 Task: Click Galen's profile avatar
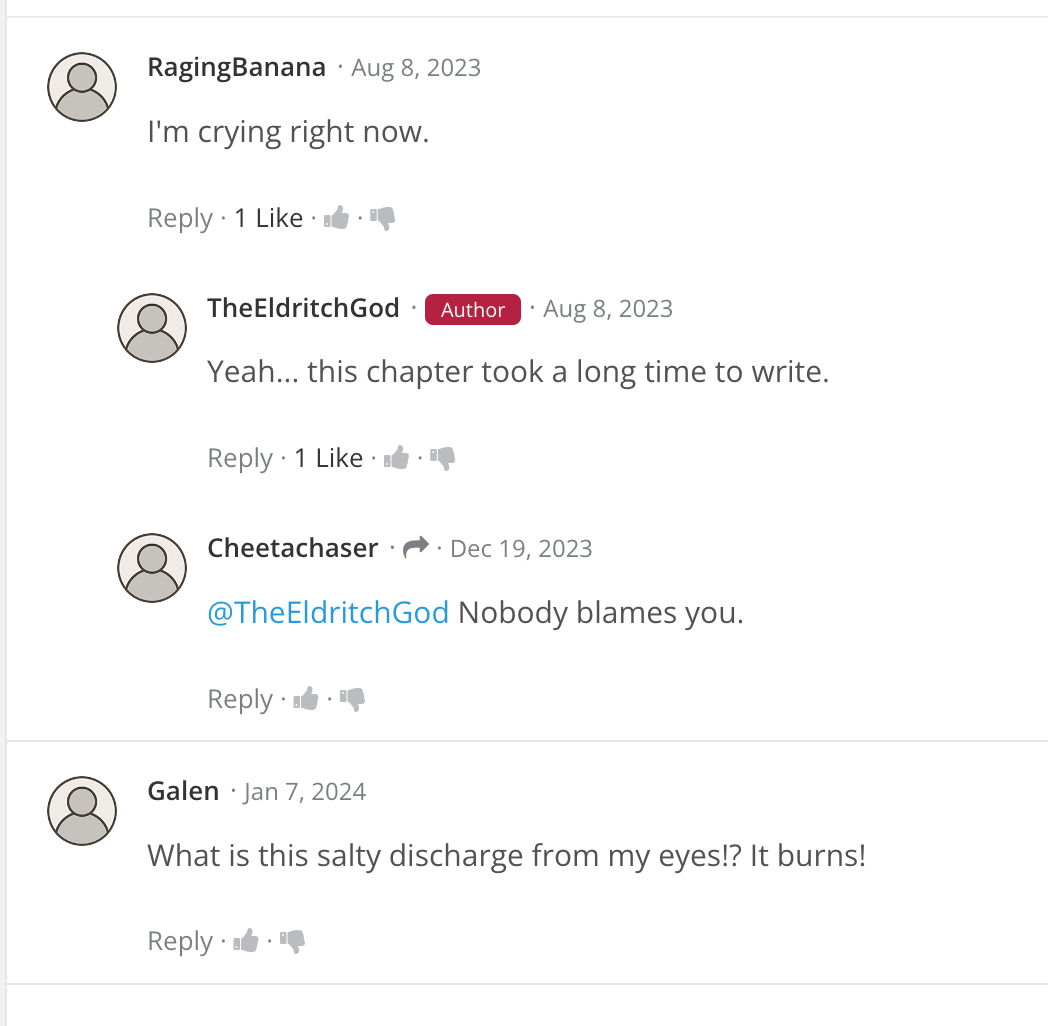click(82, 811)
